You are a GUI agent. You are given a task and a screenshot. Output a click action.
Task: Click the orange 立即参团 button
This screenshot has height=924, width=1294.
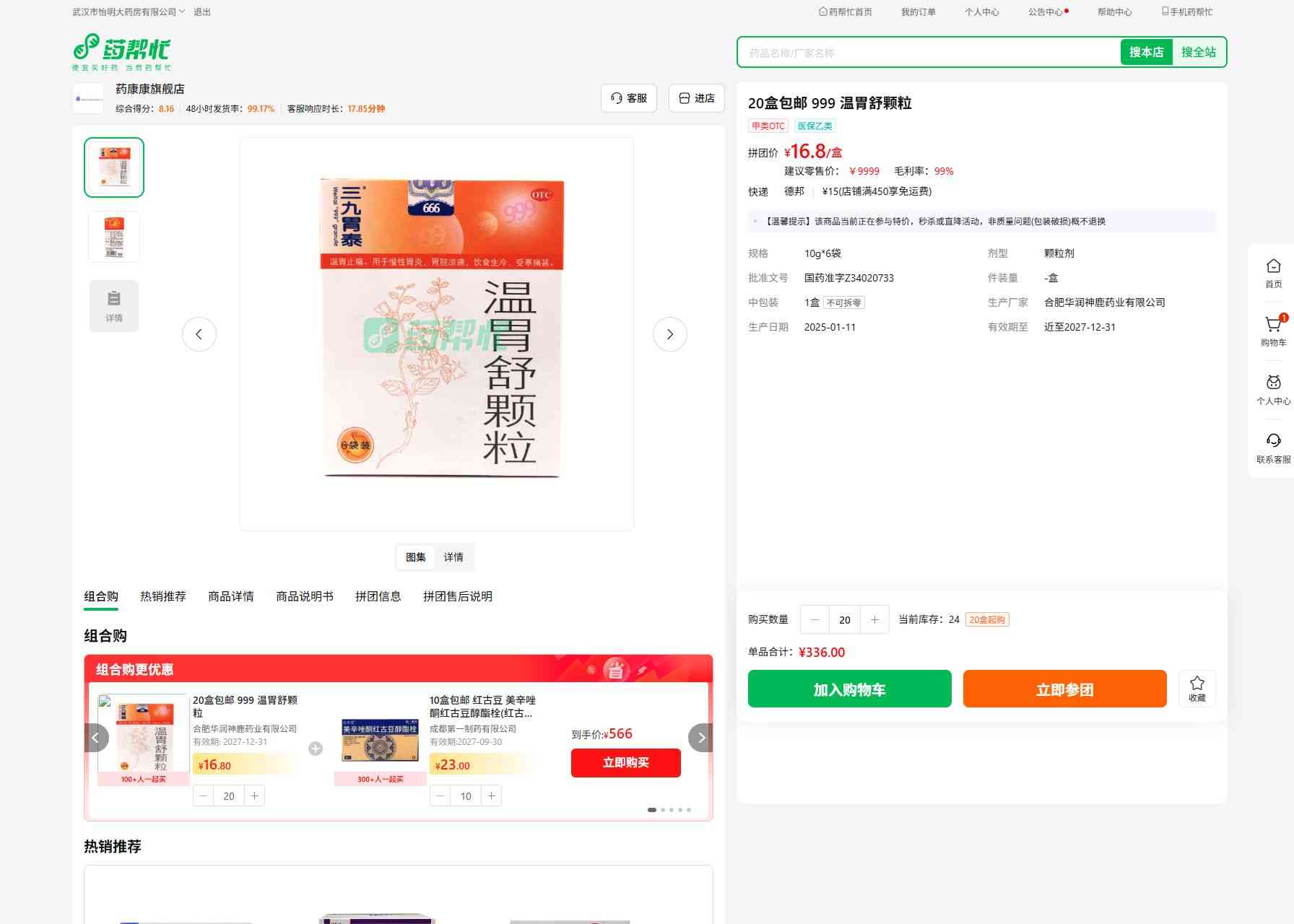1064,689
